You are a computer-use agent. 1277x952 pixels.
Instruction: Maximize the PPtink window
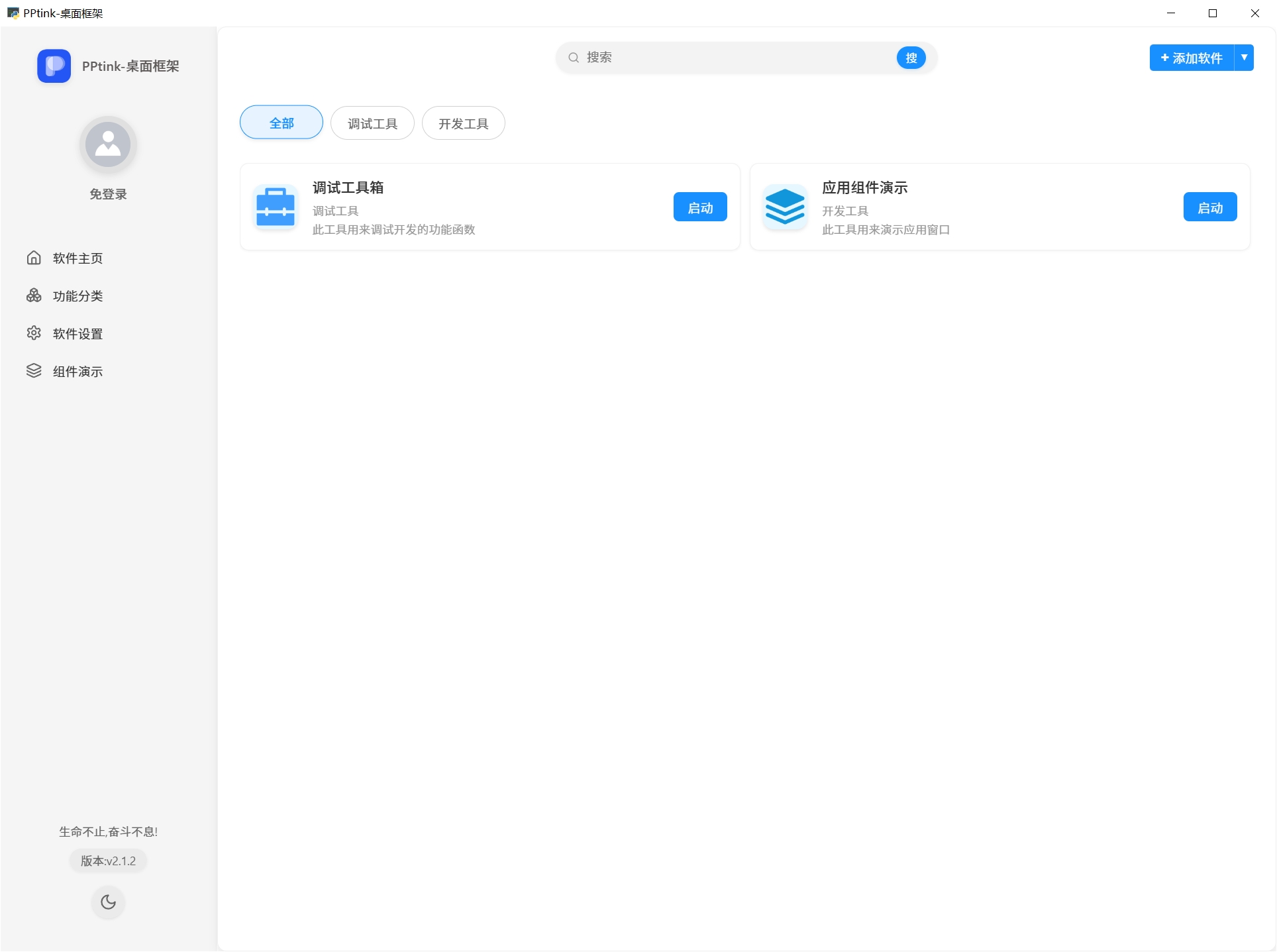click(1213, 13)
